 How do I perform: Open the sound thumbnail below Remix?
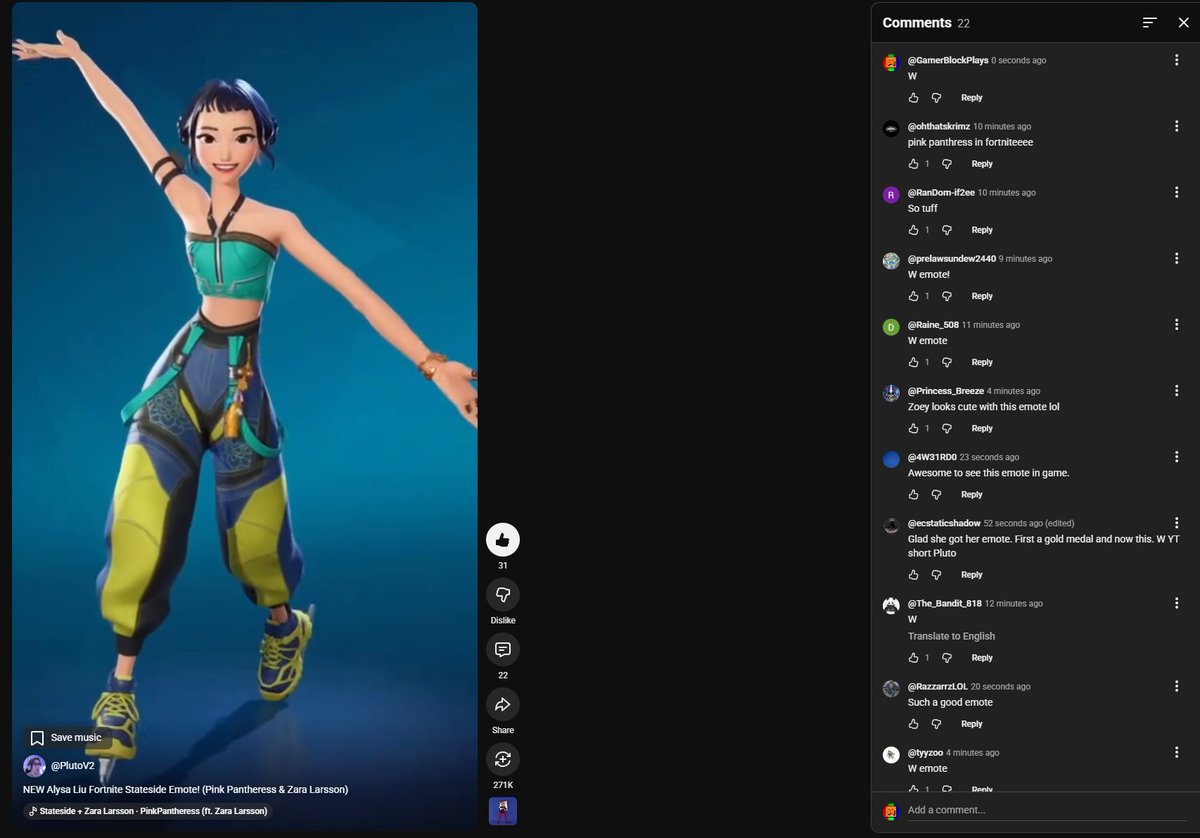pos(503,811)
